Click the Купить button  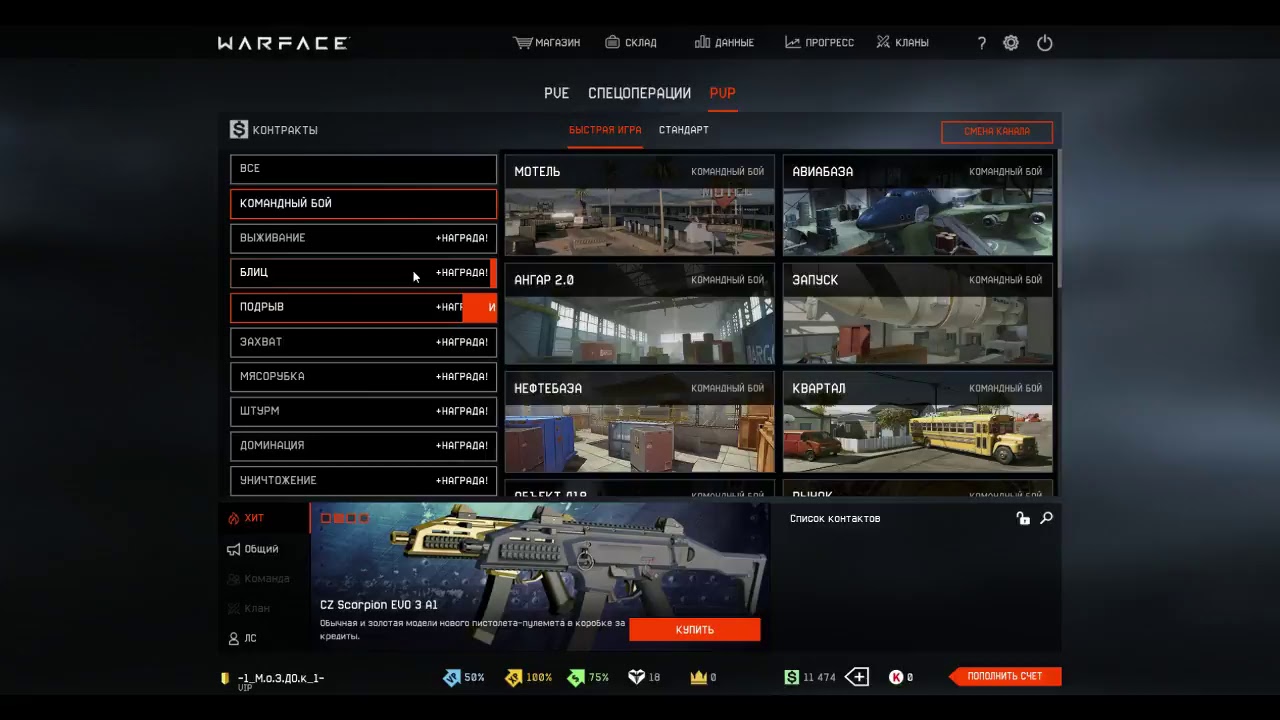pos(695,630)
